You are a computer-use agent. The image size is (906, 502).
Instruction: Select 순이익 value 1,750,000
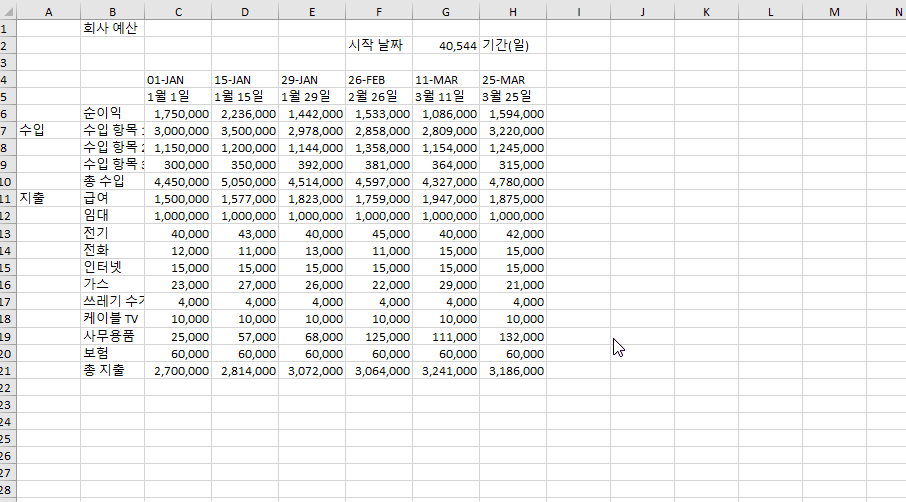(178, 114)
